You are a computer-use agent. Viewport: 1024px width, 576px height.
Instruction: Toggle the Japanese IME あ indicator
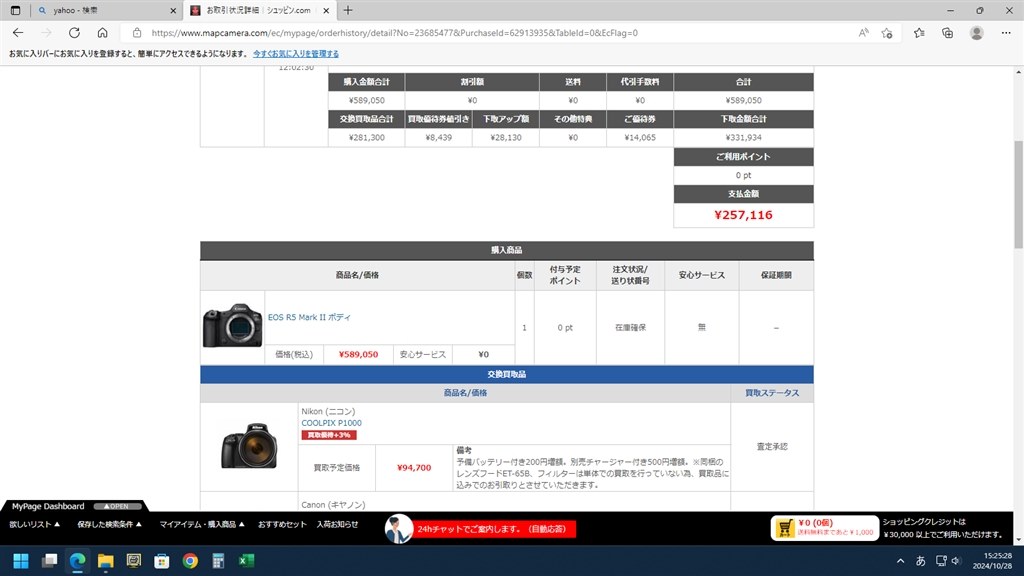point(921,560)
